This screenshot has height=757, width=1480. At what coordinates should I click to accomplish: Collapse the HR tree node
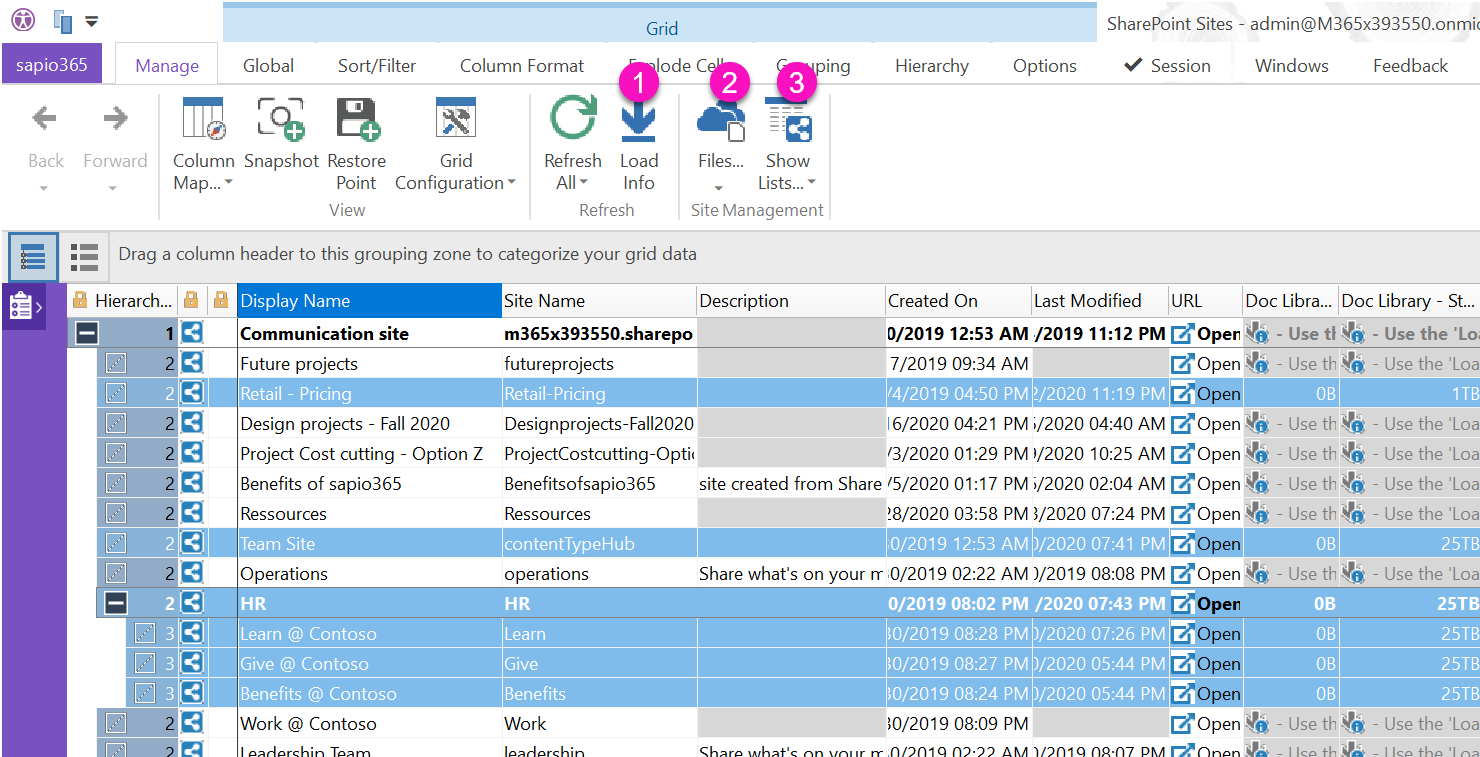point(116,603)
